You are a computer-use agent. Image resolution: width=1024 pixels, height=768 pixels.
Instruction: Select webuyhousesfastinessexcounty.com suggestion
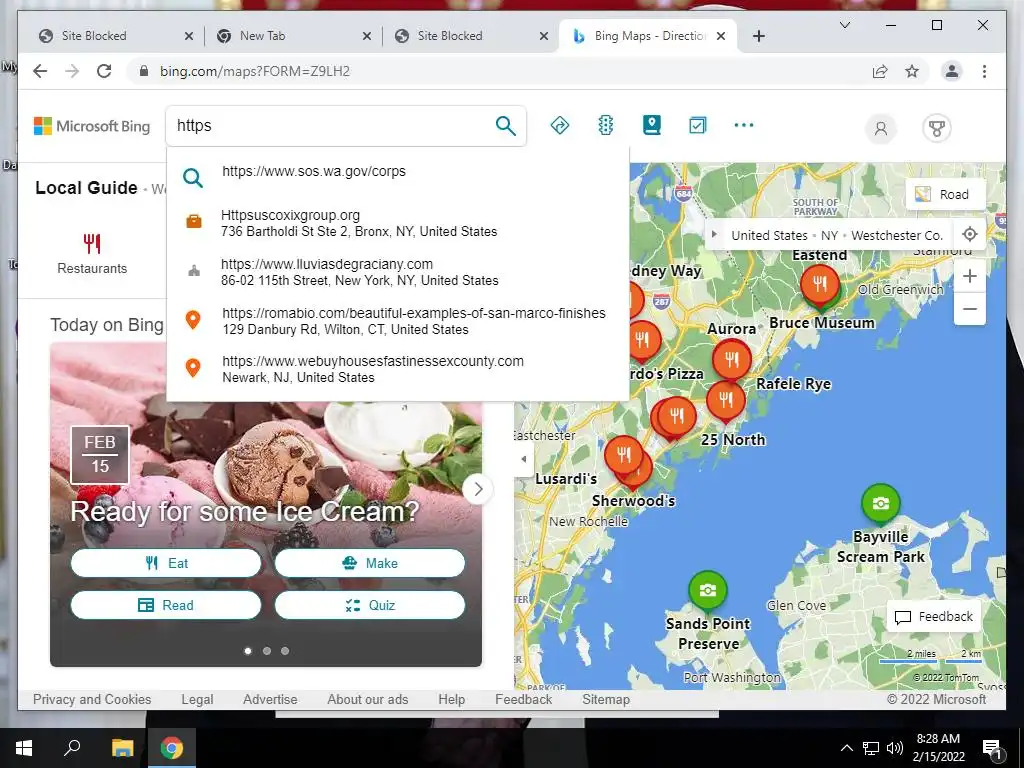point(398,369)
